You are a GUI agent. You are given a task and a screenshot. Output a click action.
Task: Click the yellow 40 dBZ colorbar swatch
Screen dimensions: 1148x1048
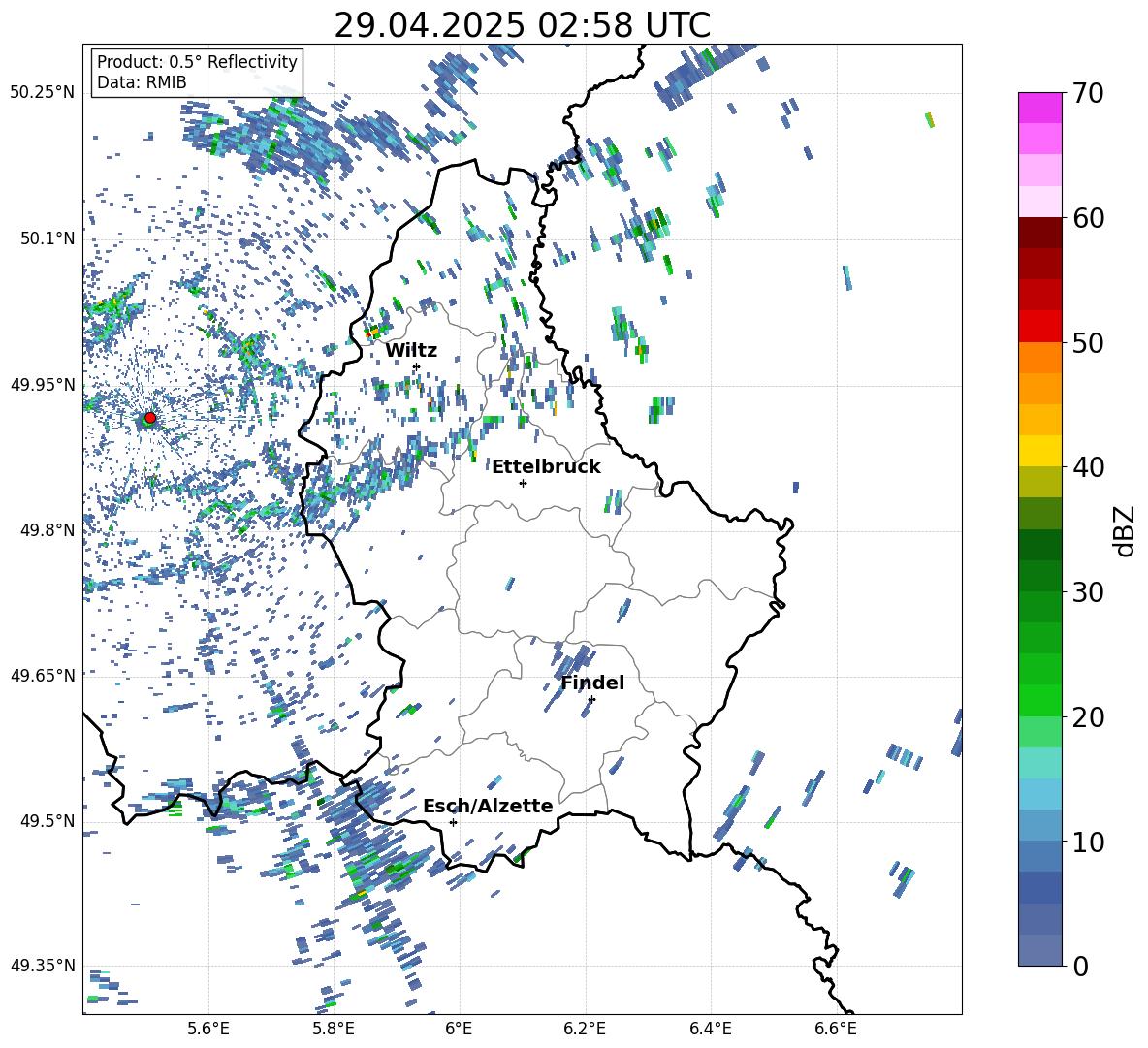point(1039,451)
